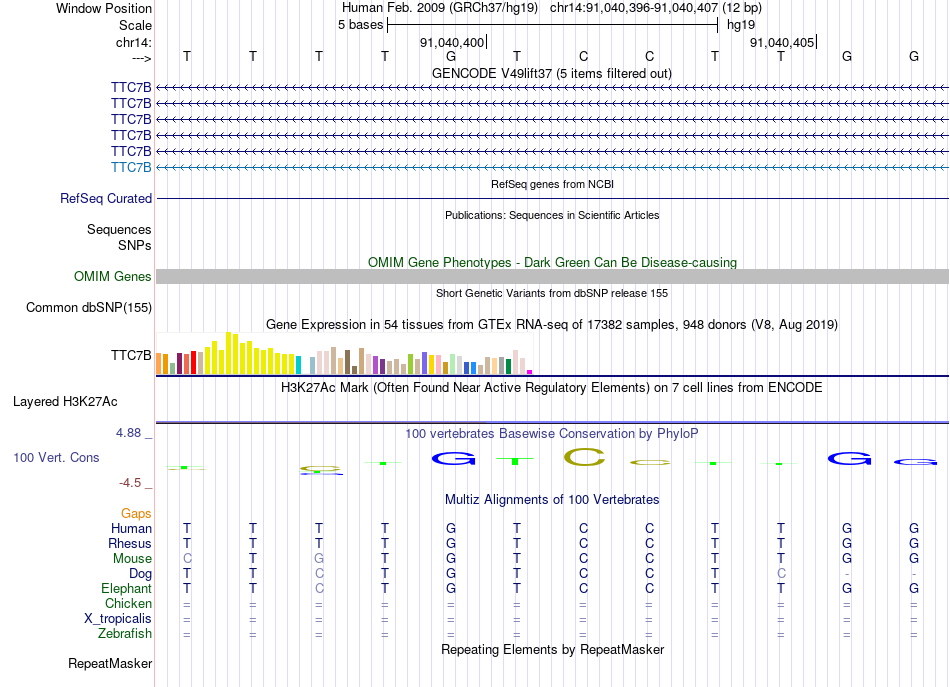
Task: Select the chr14: ruler label
Action: [x=133, y=42]
